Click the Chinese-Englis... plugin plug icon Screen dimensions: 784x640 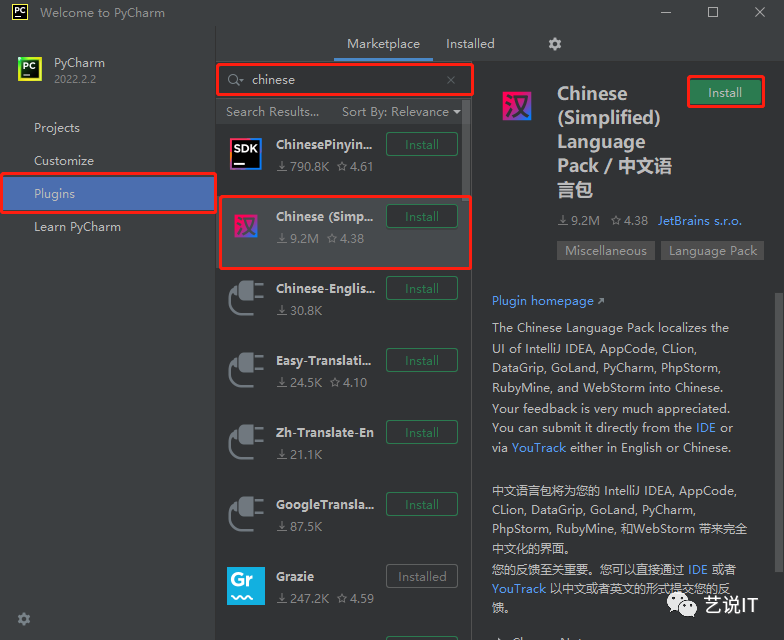click(x=245, y=298)
